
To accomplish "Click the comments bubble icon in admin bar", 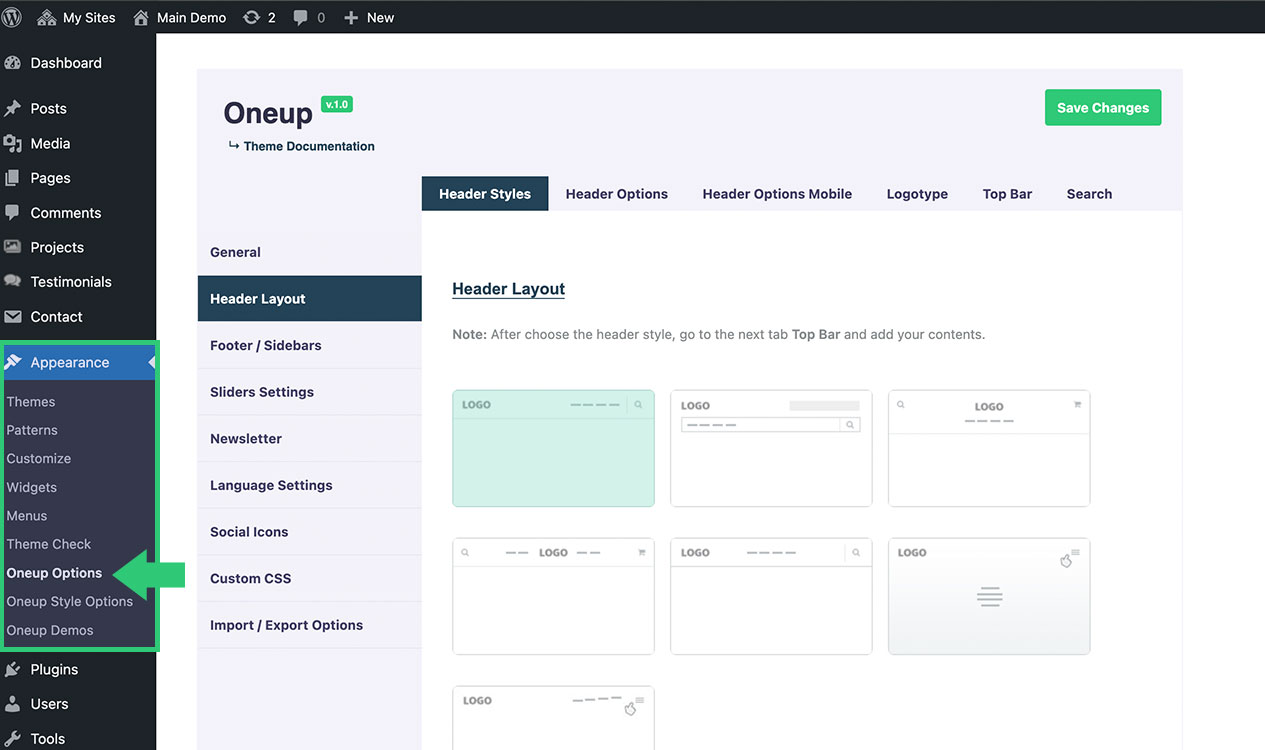I will pyautogui.click(x=301, y=17).
